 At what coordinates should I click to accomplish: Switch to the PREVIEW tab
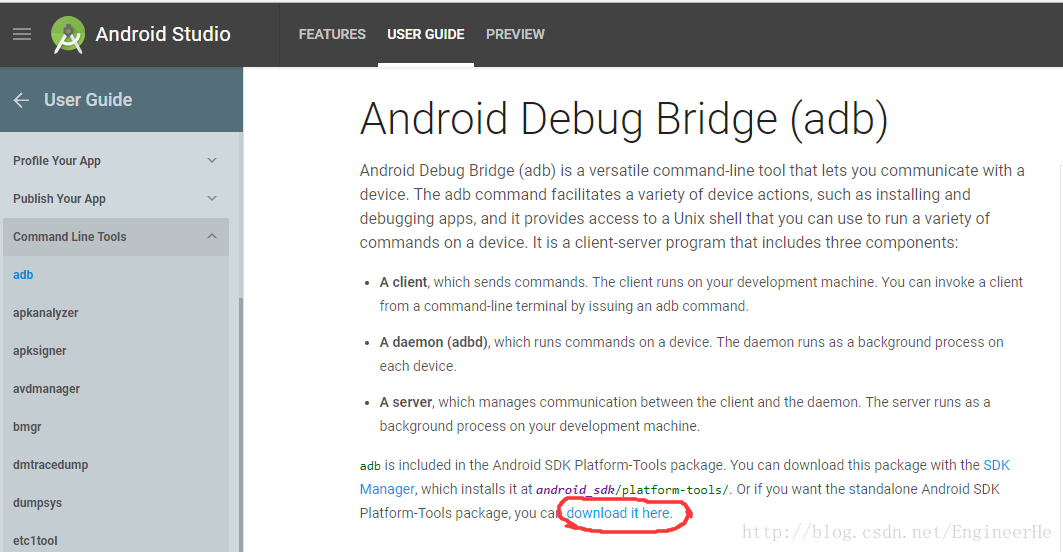[515, 34]
